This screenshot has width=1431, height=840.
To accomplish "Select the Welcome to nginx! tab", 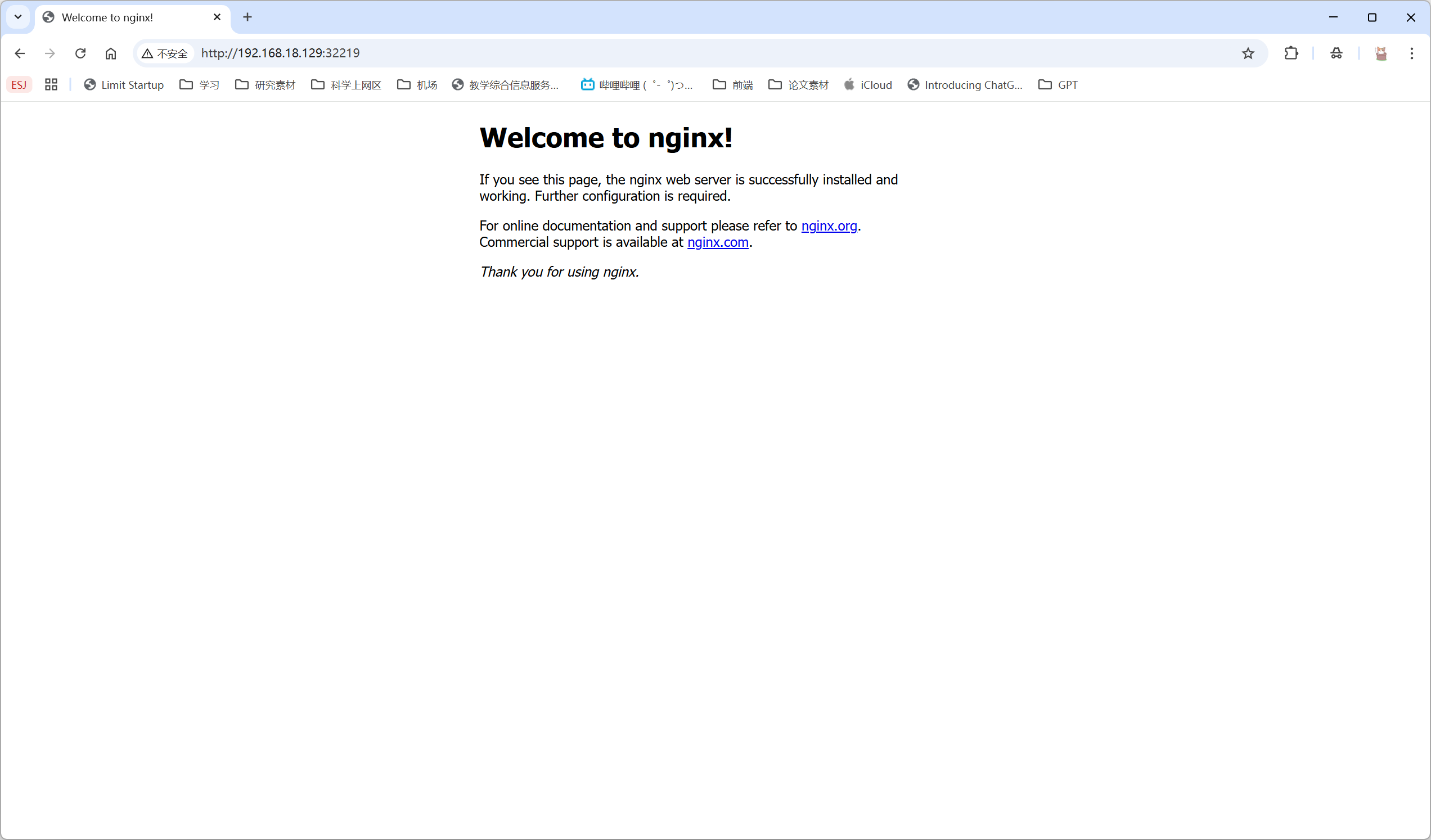I will (x=132, y=17).
